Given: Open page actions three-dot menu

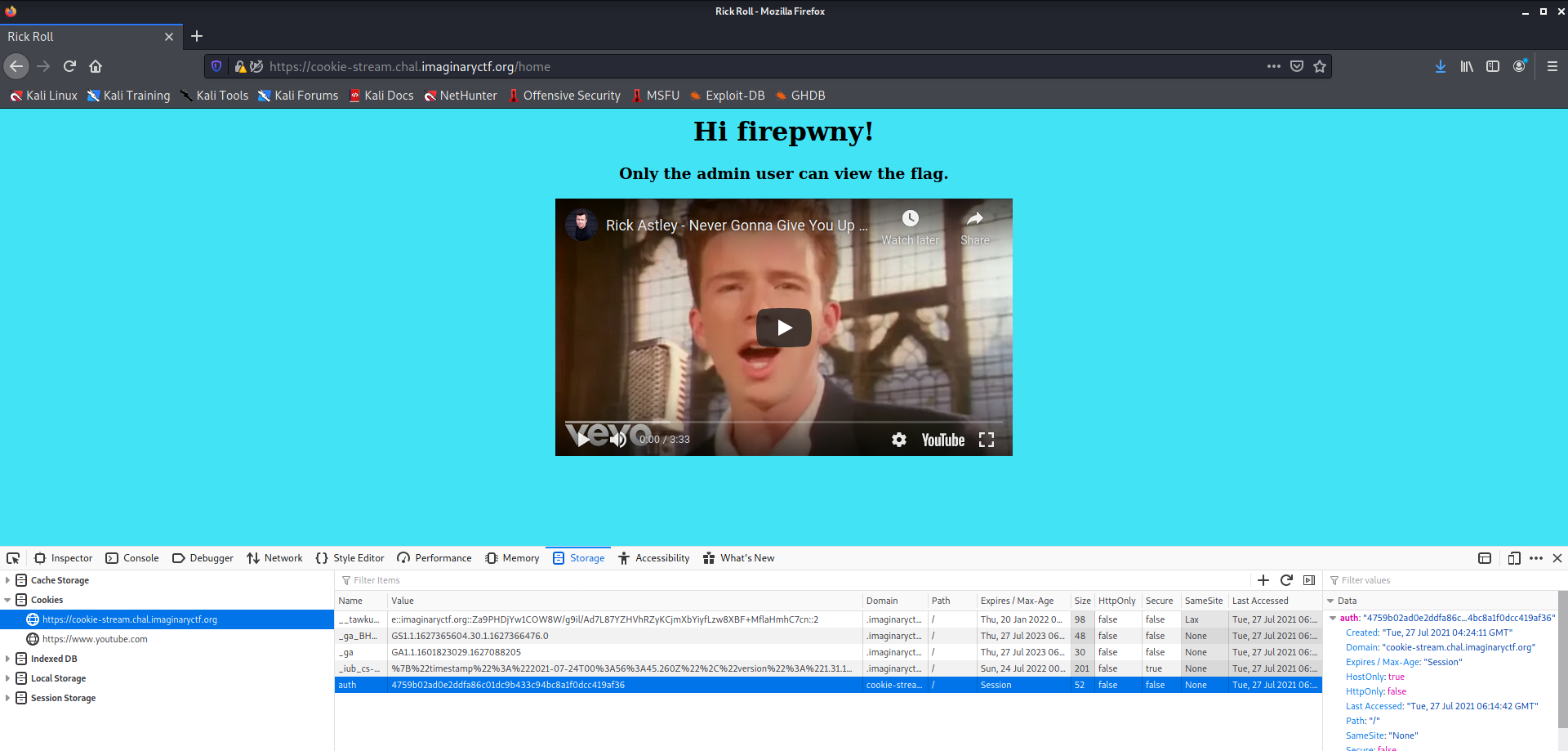Looking at the screenshot, I should pyautogui.click(x=1274, y=66).
